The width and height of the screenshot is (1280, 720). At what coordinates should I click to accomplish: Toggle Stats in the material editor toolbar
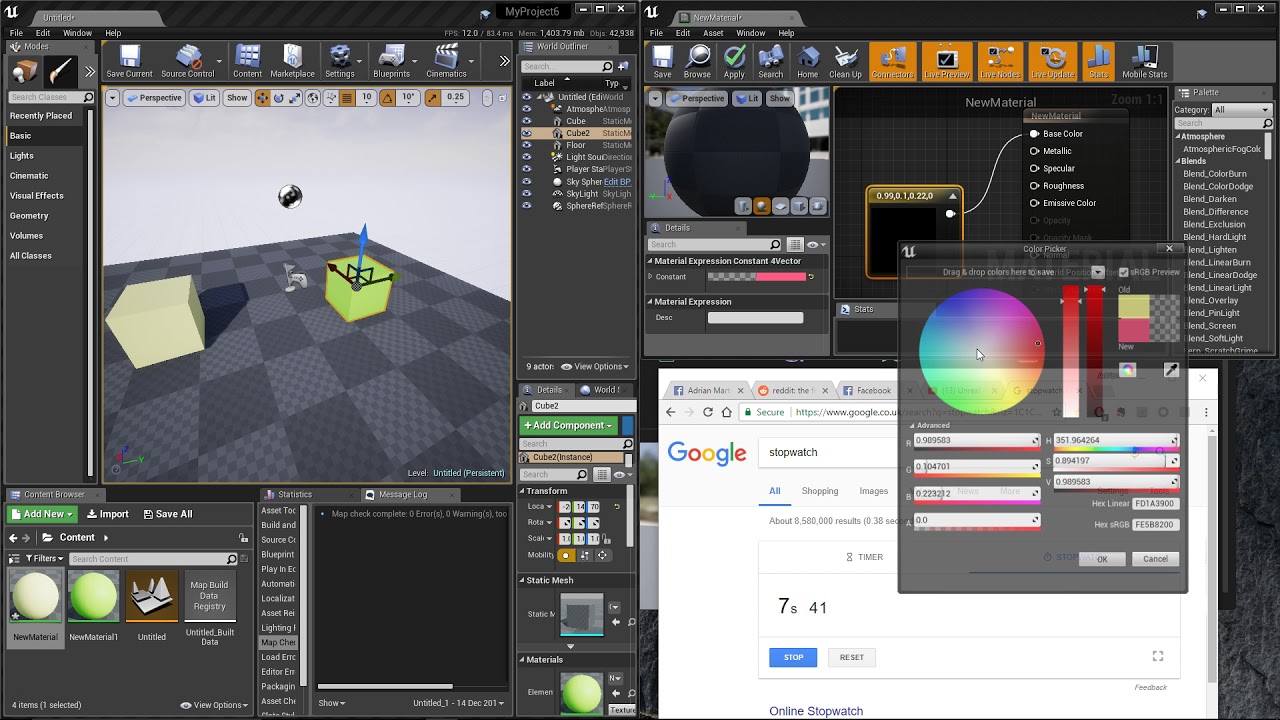[1098, 61]
